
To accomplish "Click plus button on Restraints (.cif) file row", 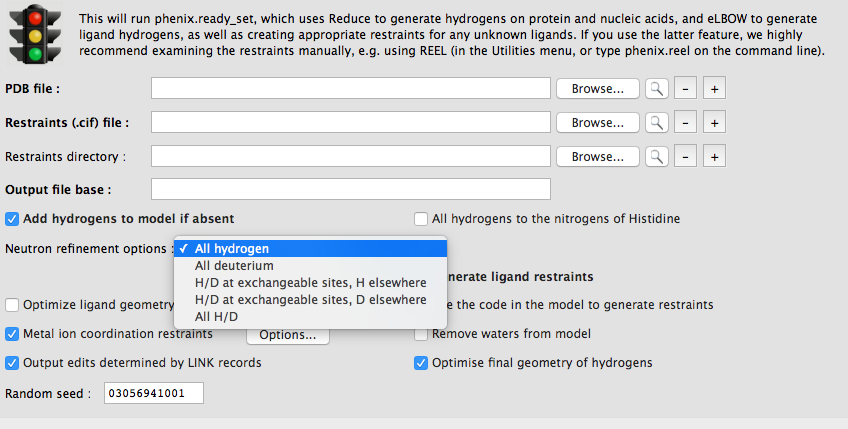I will pyautogui.click(x=714, y=123).
